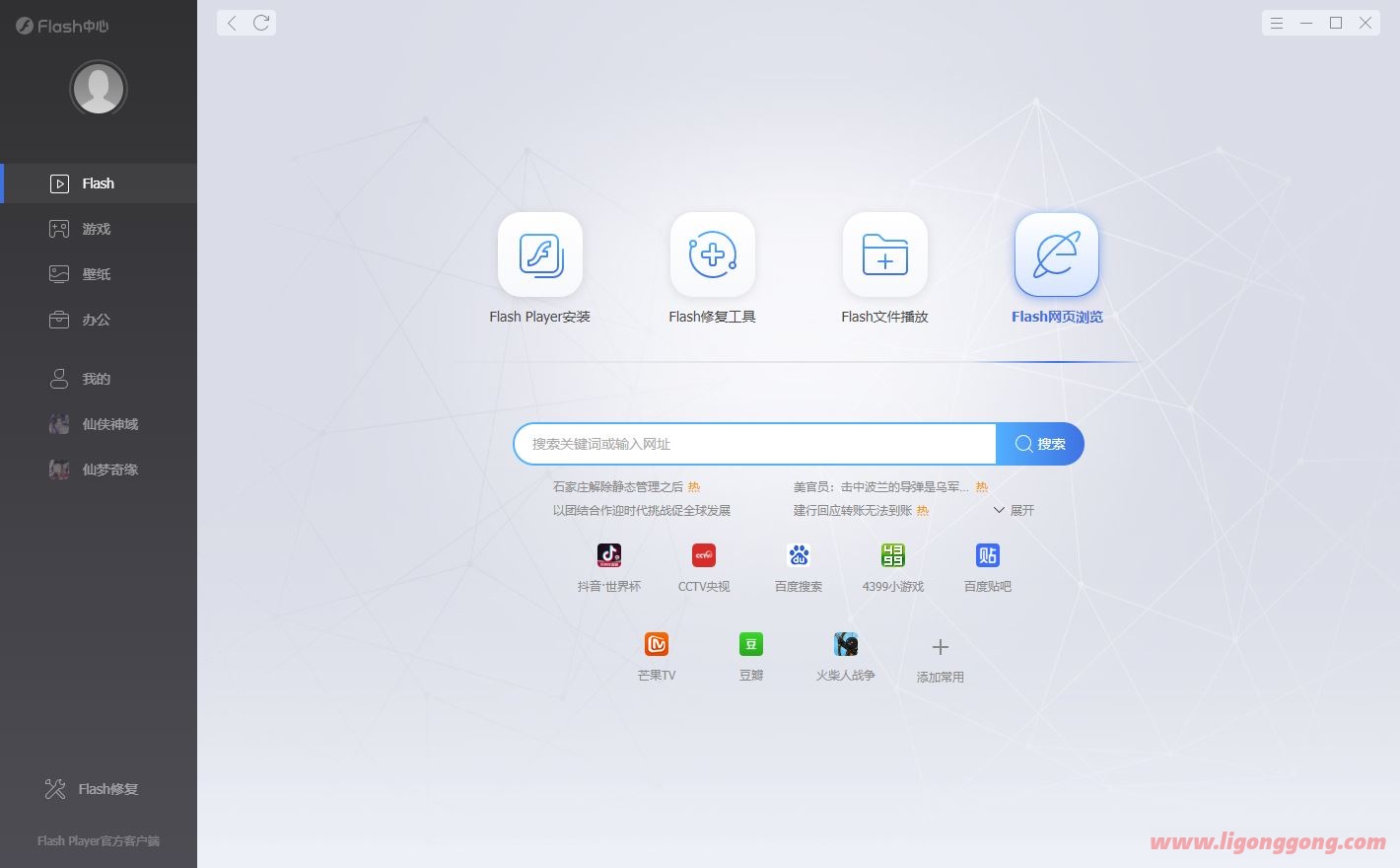Launch the Flash修复工具 icon

713,254
